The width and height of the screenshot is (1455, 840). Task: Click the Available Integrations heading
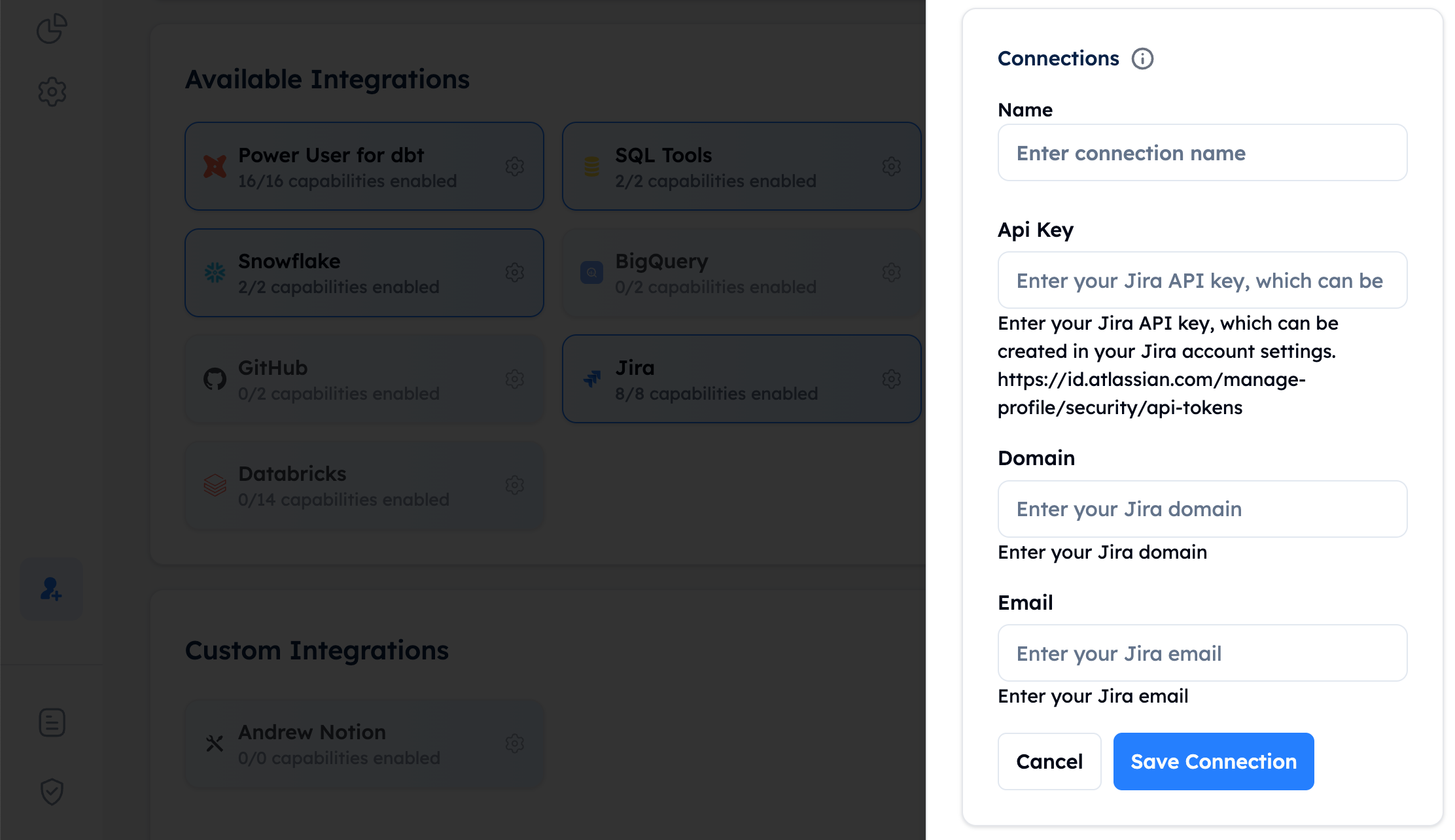tap(327, 79)
